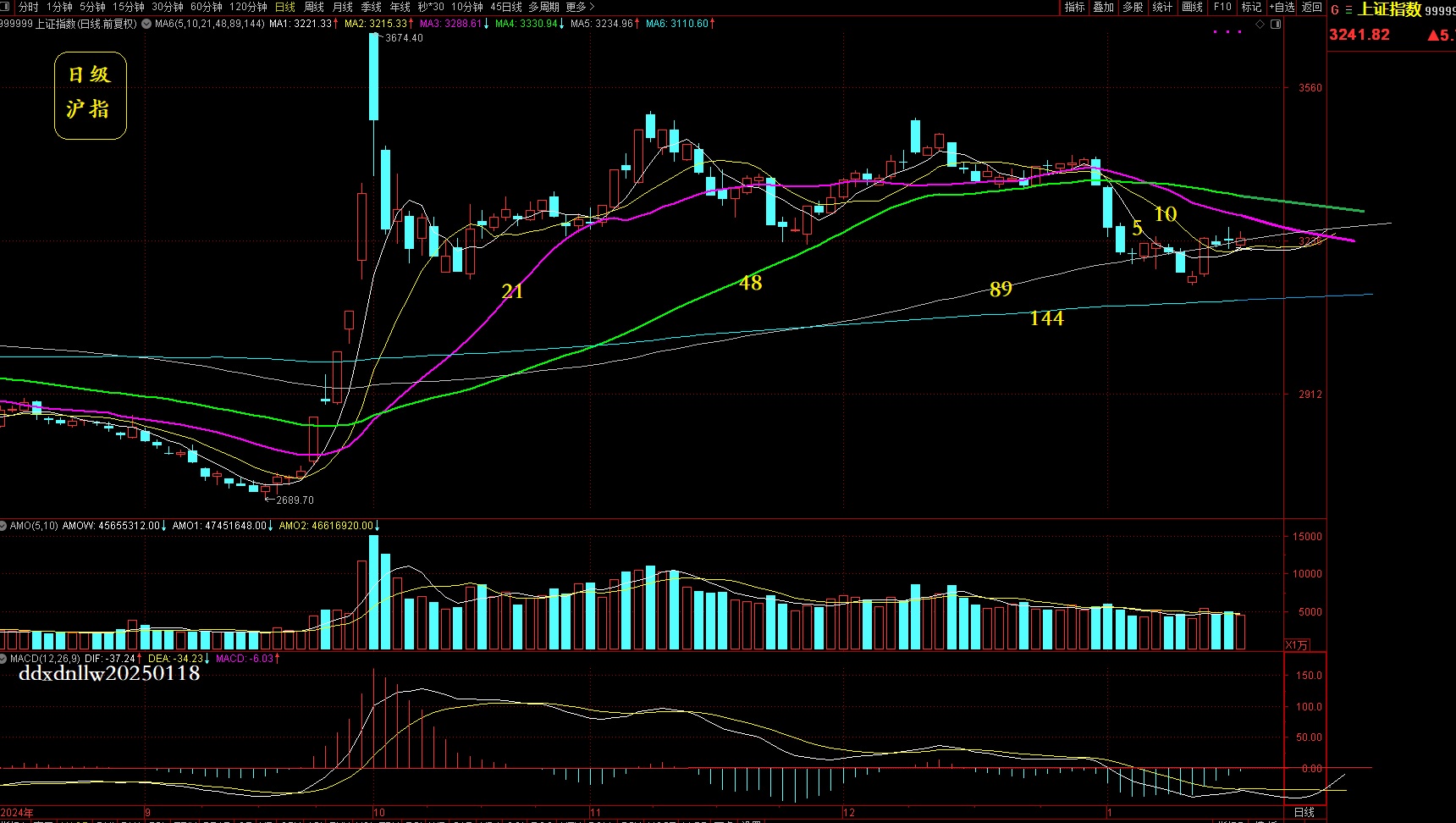This screenshot has width=1456, height=823.
Task: Click the magenta three-dot marker above chart
Action: pyautogui.click(x=1227, y=32)
